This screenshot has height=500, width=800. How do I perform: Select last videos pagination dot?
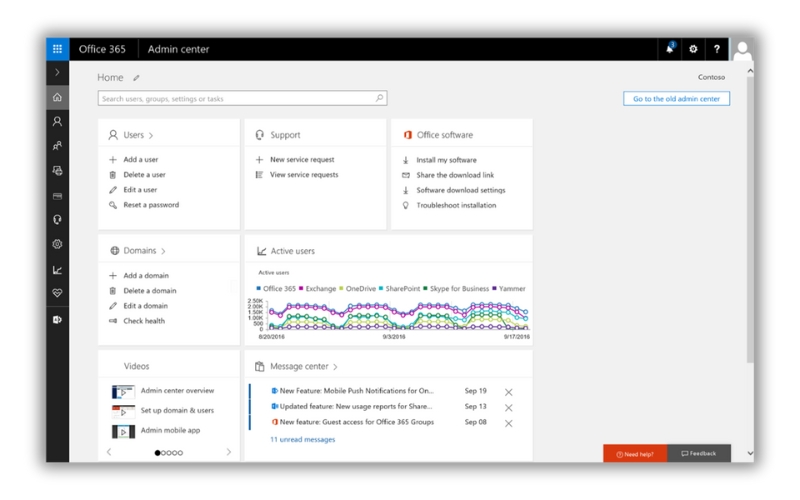[180, 453]
